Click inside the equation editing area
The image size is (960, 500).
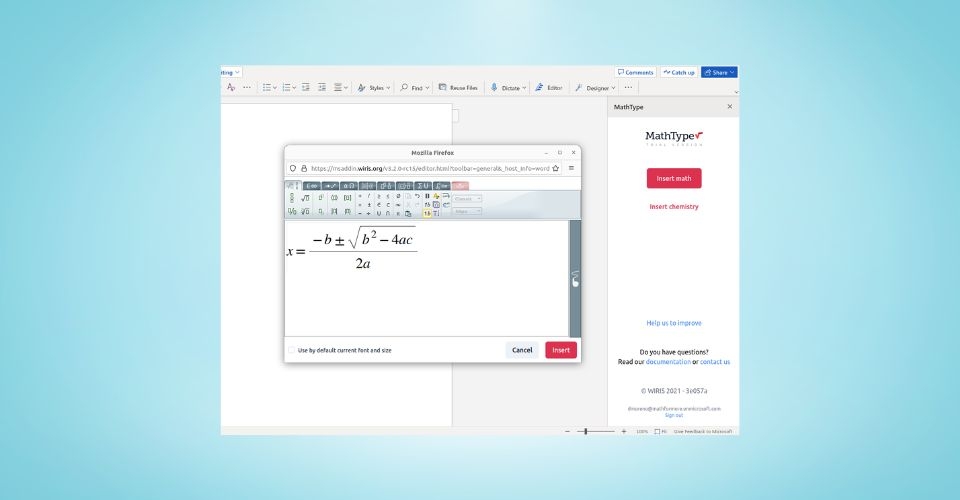tap(427, 278)
